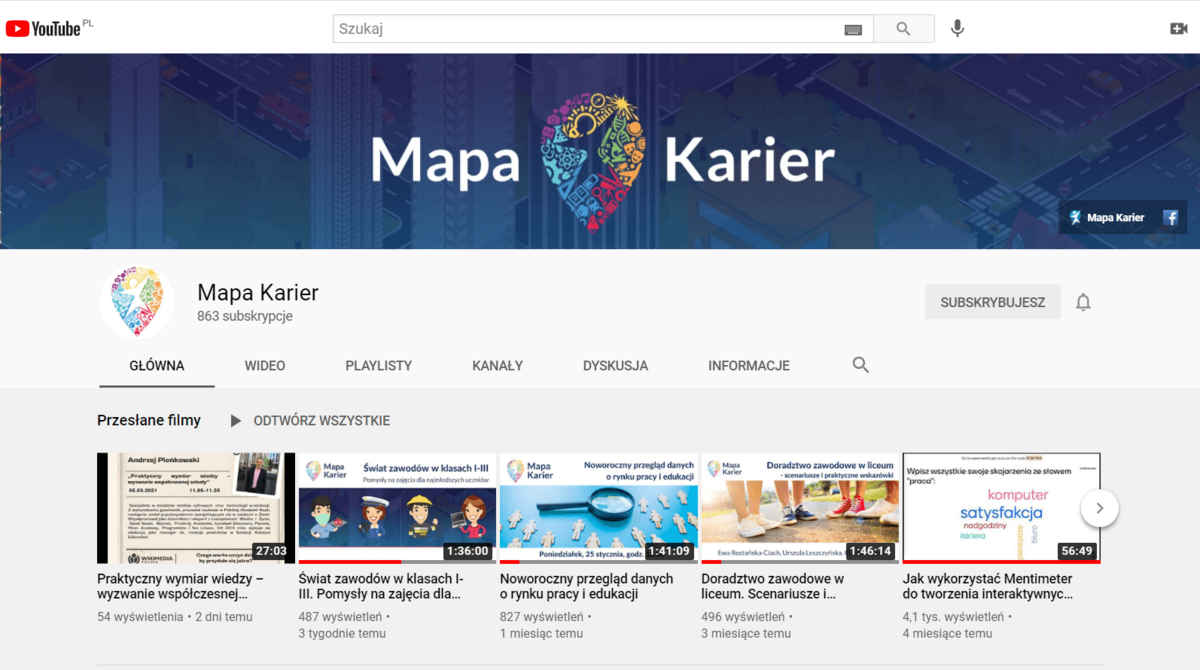Image resolution: width=1200 pixels, height=670 pixels.
Task: Open the Mentimeter video thumbnail
Action: (1001, 508)
